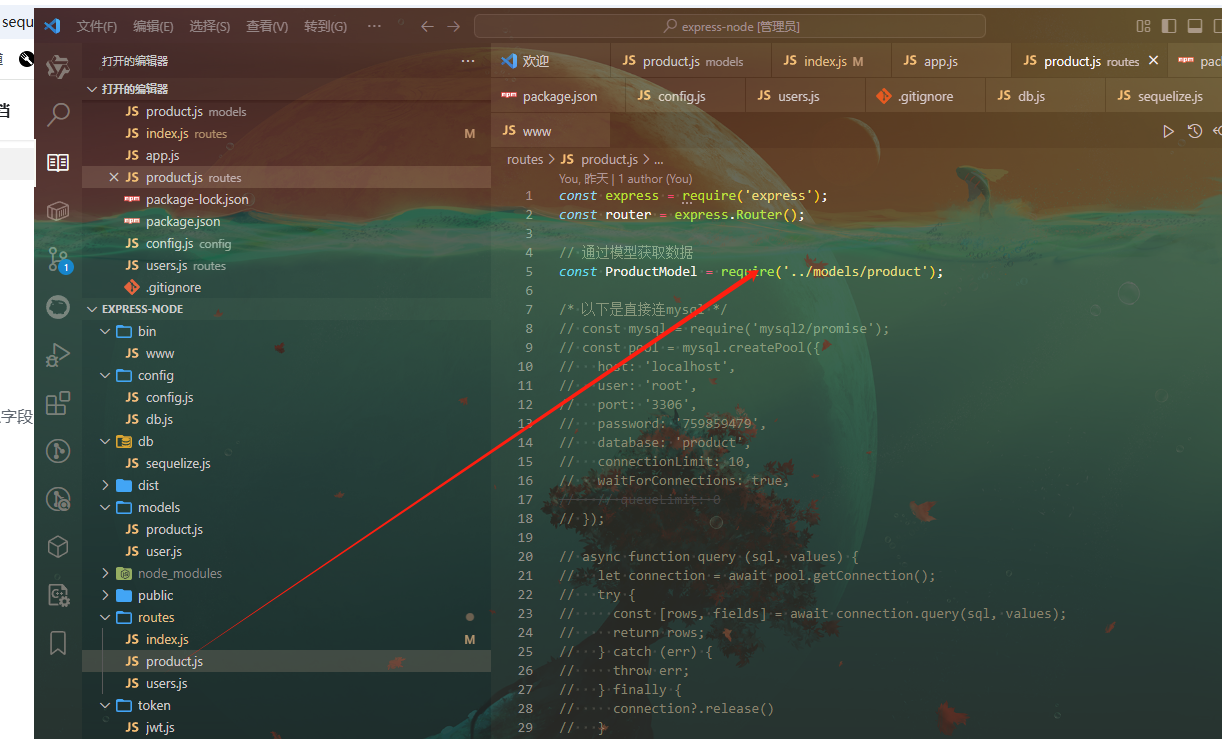This screenshot has height=739, width=1222.
Task: Open the 查看(V) menu
Action: coord(267,27)
